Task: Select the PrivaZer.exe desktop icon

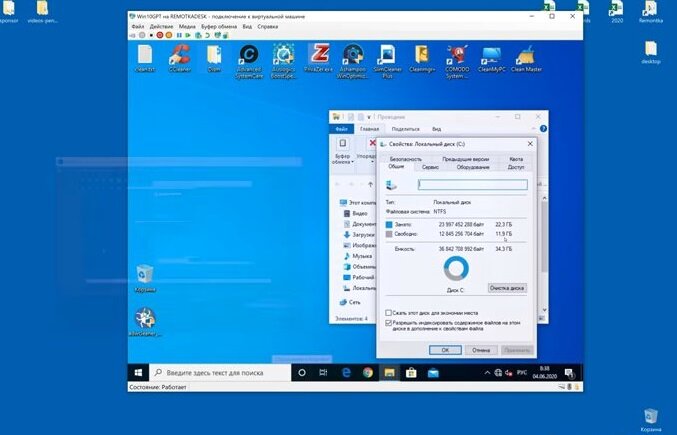Action: (x=319, y=58)
